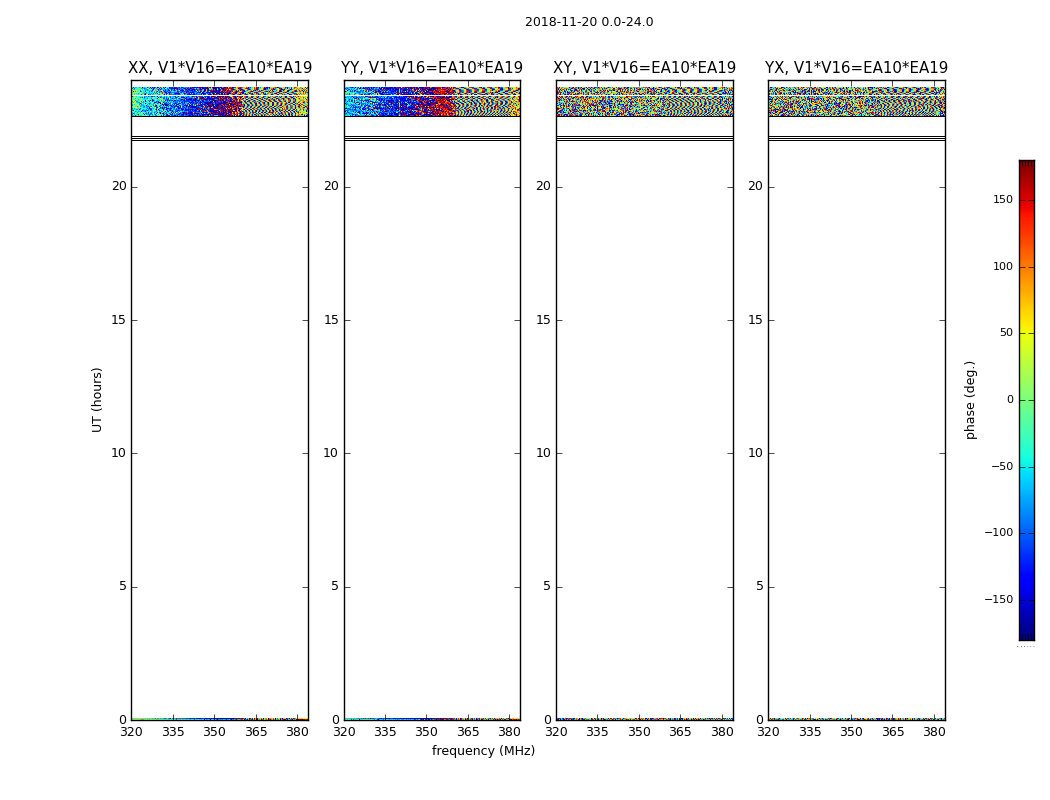The width and height of the screenshot is (1050, 800).
Task: Click the 335 frequency tick label of the XY panel
Action: click(597, 732)
